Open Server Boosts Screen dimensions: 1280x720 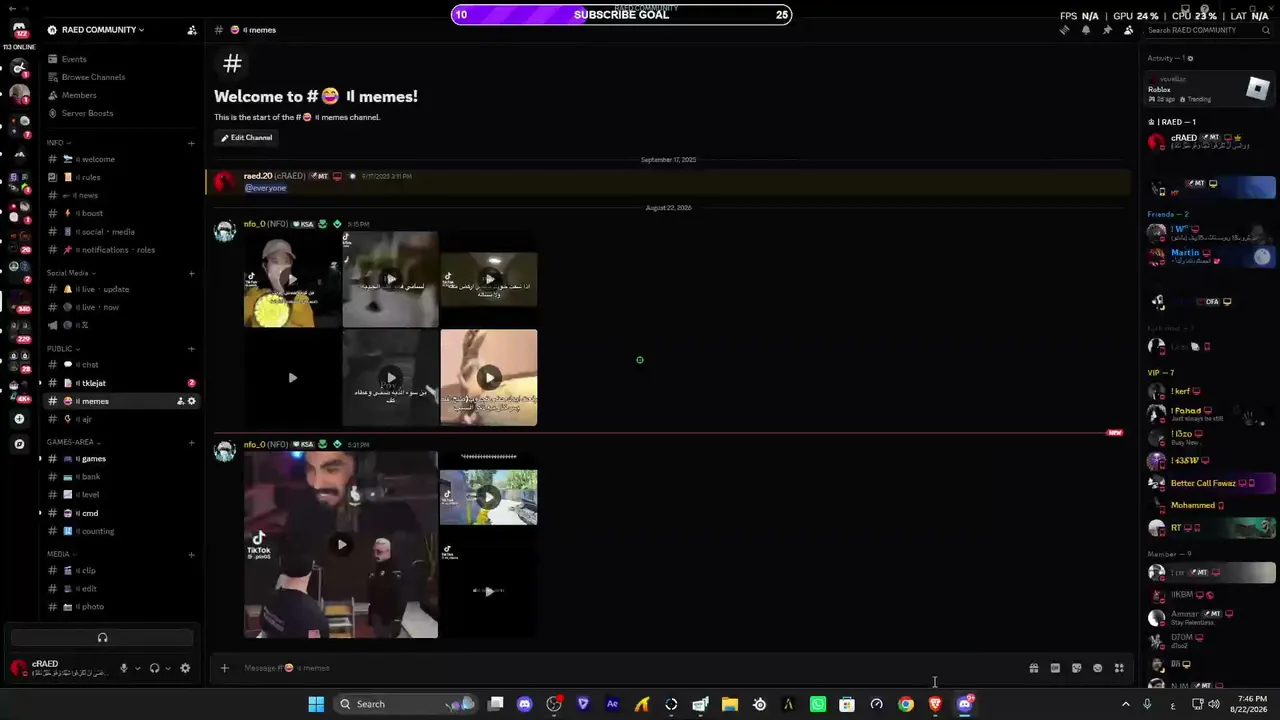point(87,113)
